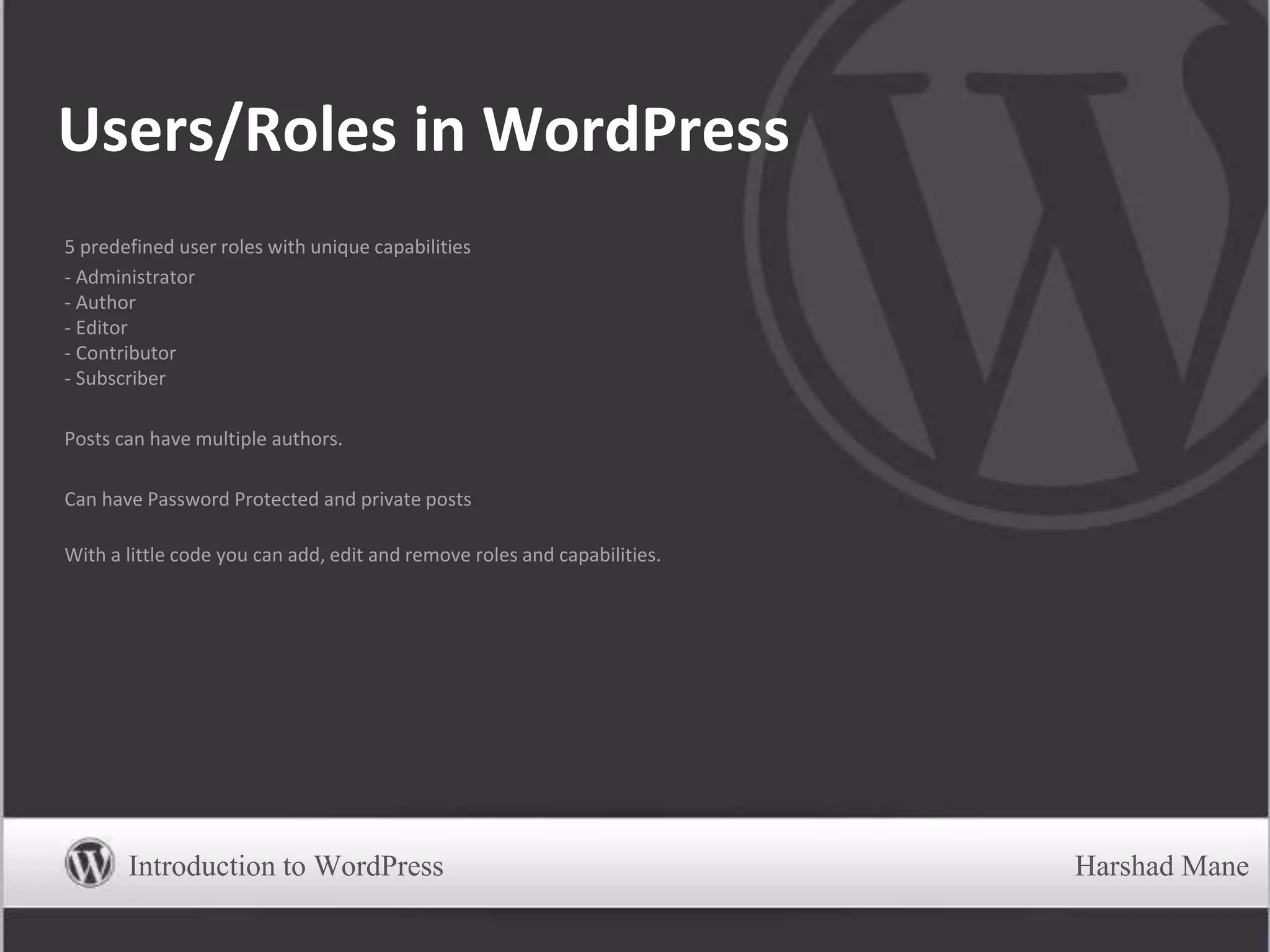The width and height of the screenshot is (1270, 952).
Task: Click 'Harshad Mane' author name in footer
Action: (1161, 866)
